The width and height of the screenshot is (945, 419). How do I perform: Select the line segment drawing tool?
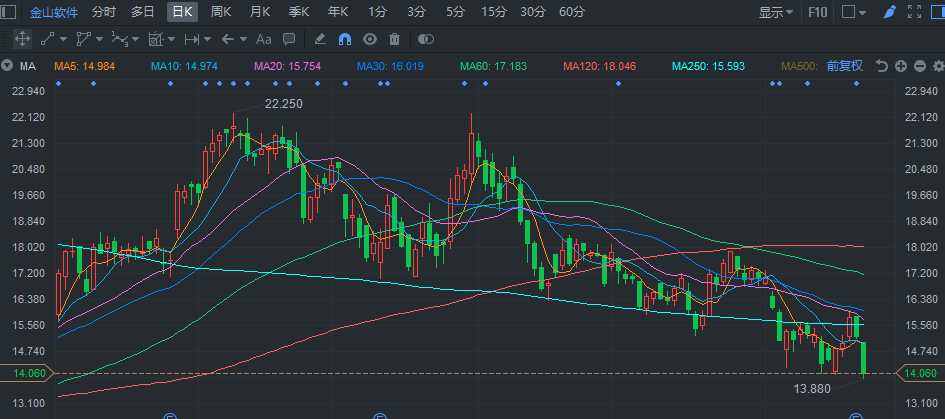pyautogui.click(x=47, y=39)
